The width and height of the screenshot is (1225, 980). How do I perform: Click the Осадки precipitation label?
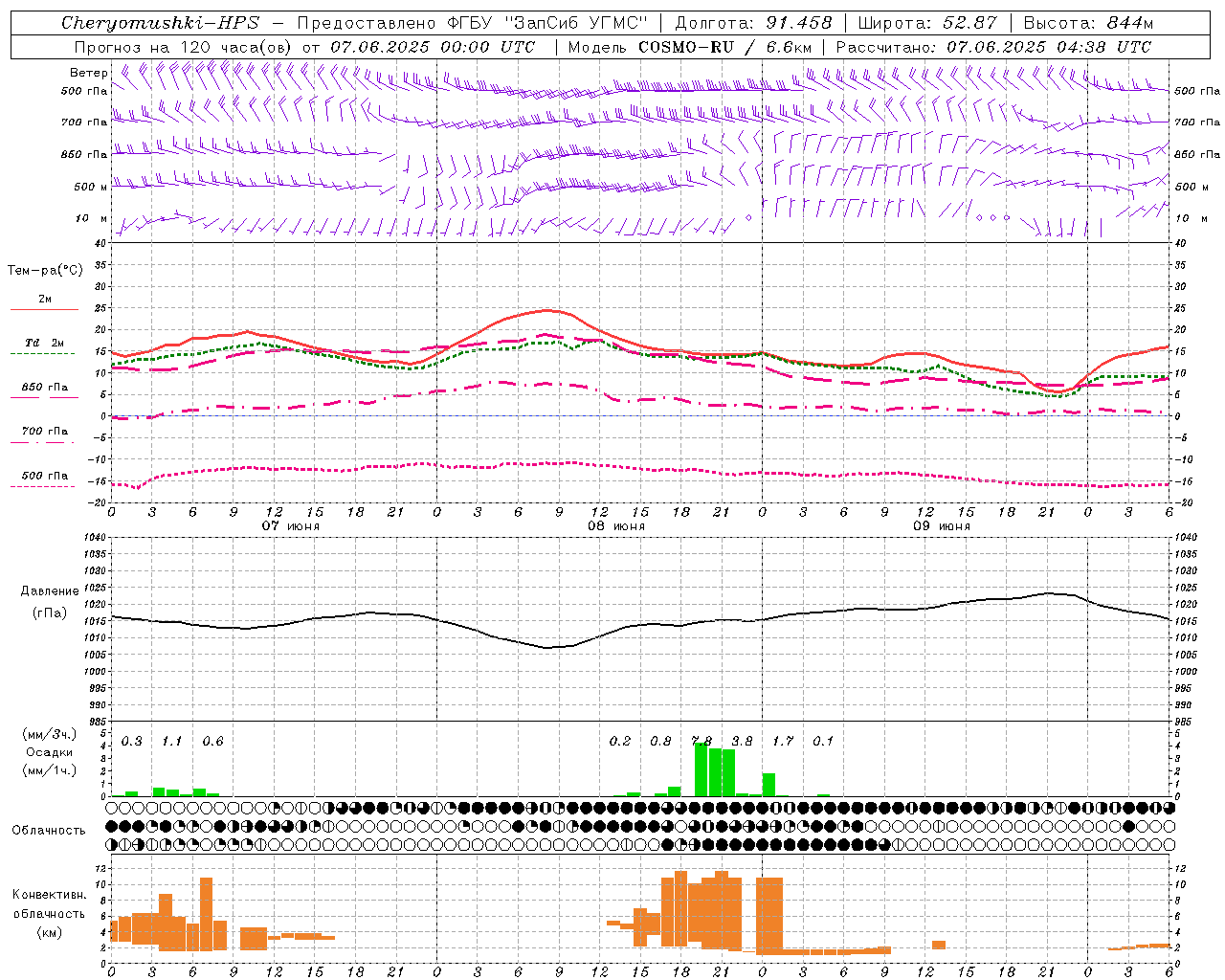(50, 753)
